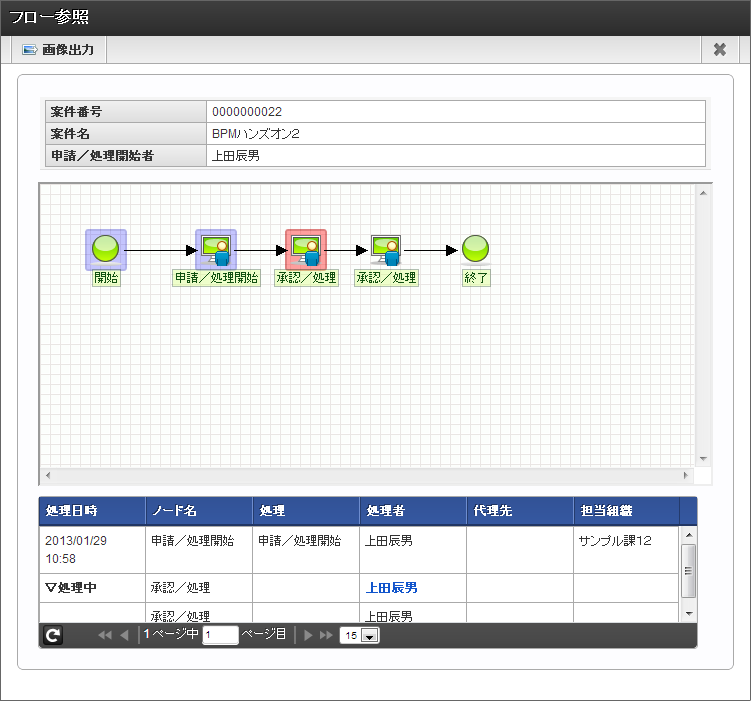Click the サンプル課12 organization cell
The width and height of the screenshot is (751, 701).
tap(626, 550)
